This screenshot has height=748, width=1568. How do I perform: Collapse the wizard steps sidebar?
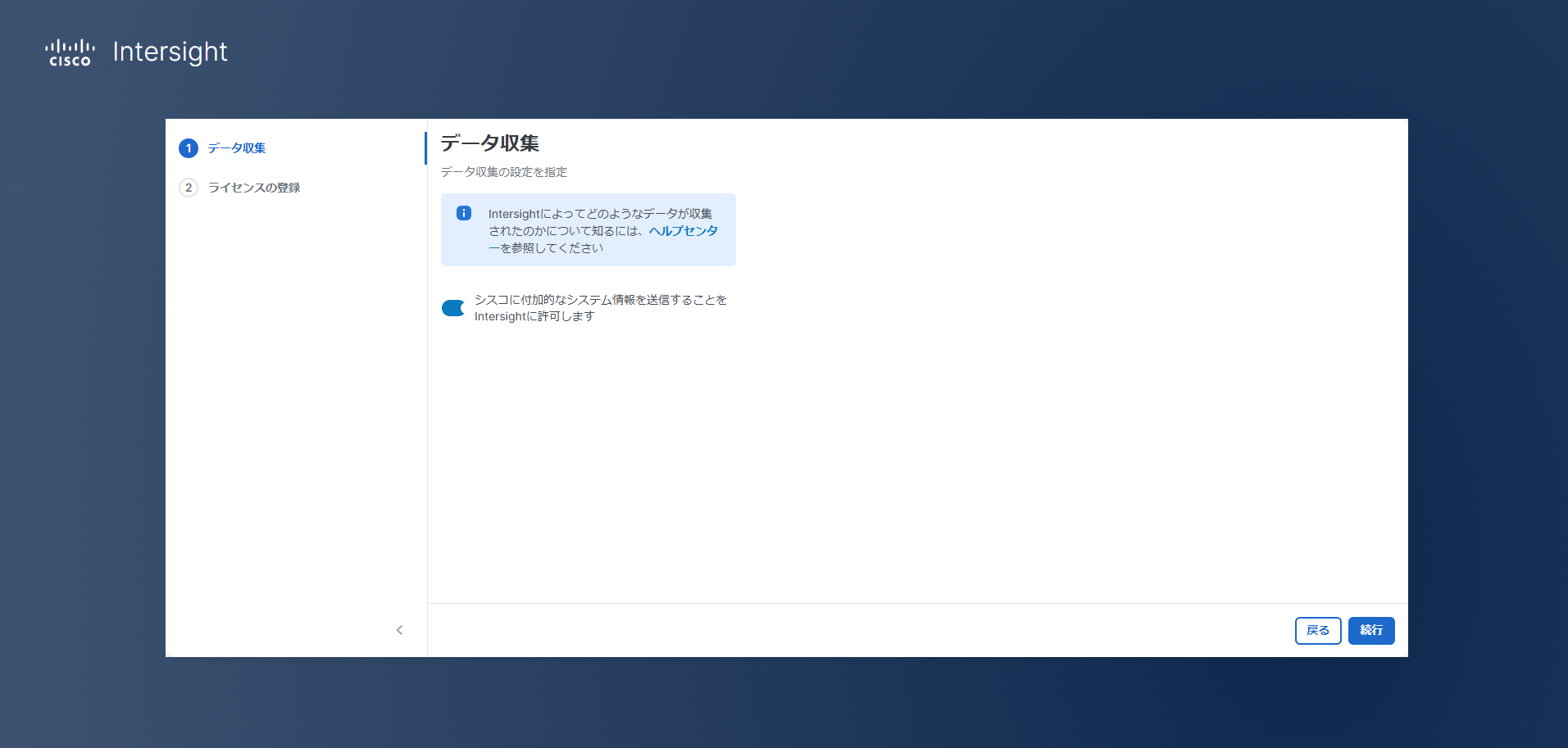click(x=399, y=630)
